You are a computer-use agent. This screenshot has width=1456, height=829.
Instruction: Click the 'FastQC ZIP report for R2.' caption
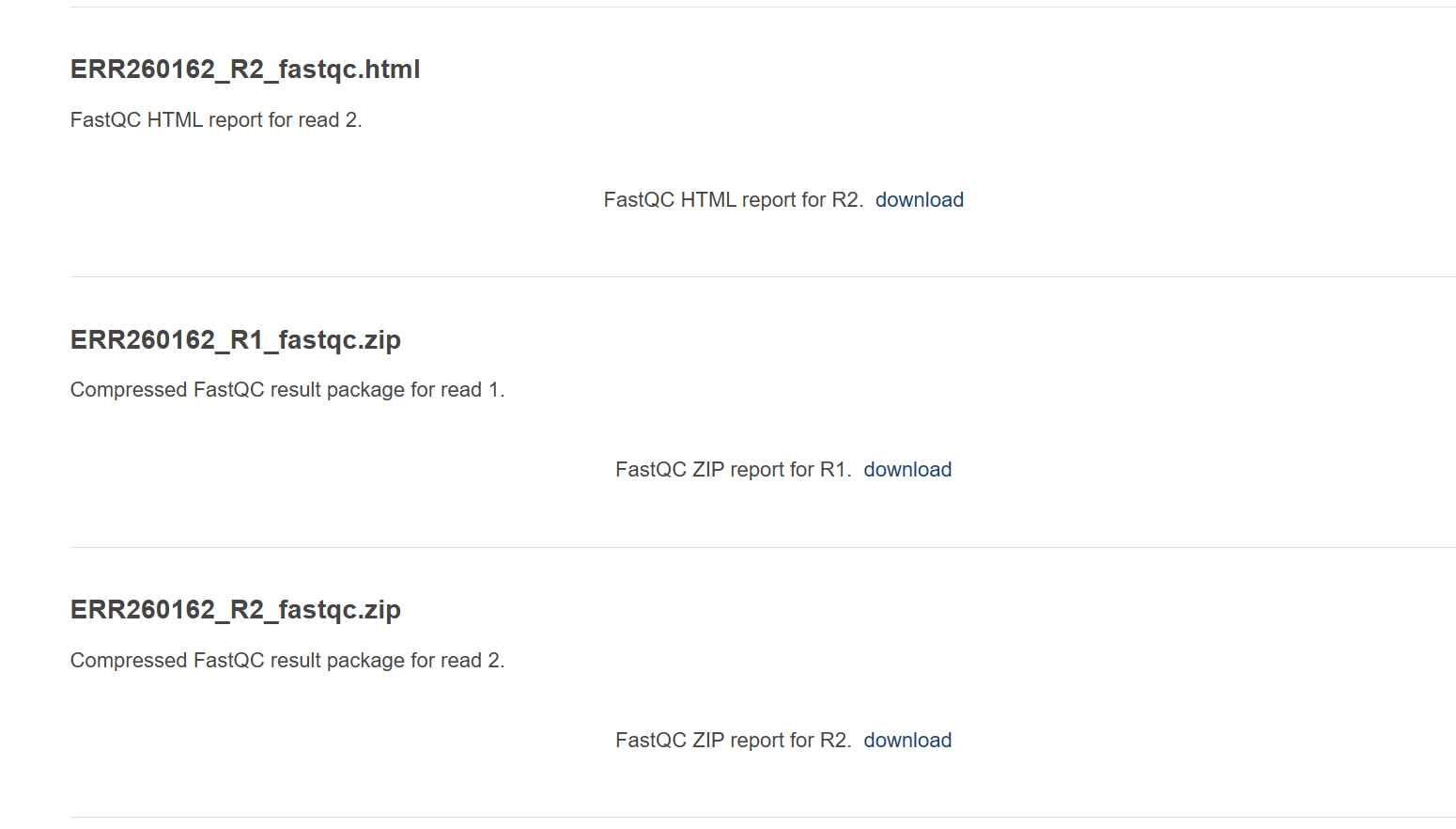[x=734, y=741]
